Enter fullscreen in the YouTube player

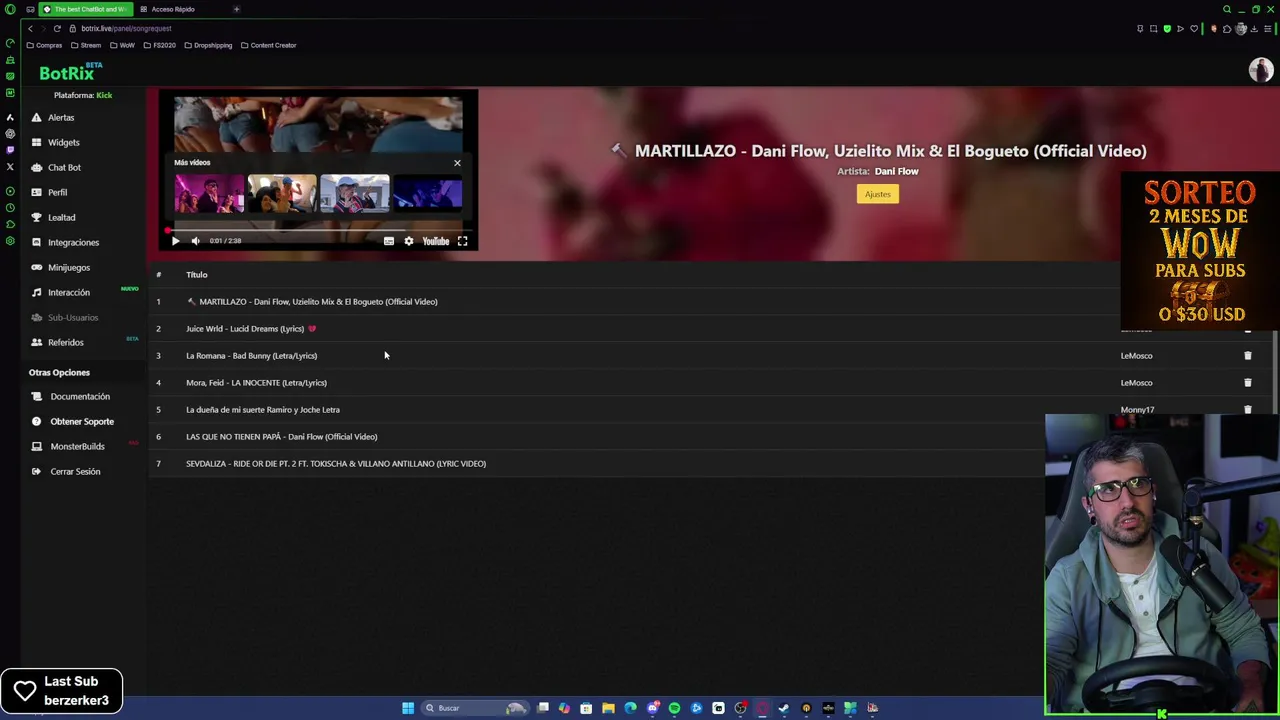click(462, 241)
